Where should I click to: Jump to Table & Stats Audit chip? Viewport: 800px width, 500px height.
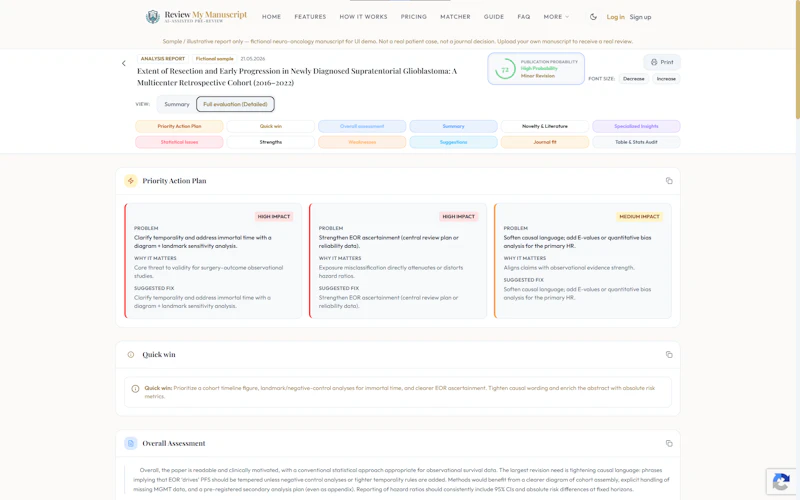(636, 142)
